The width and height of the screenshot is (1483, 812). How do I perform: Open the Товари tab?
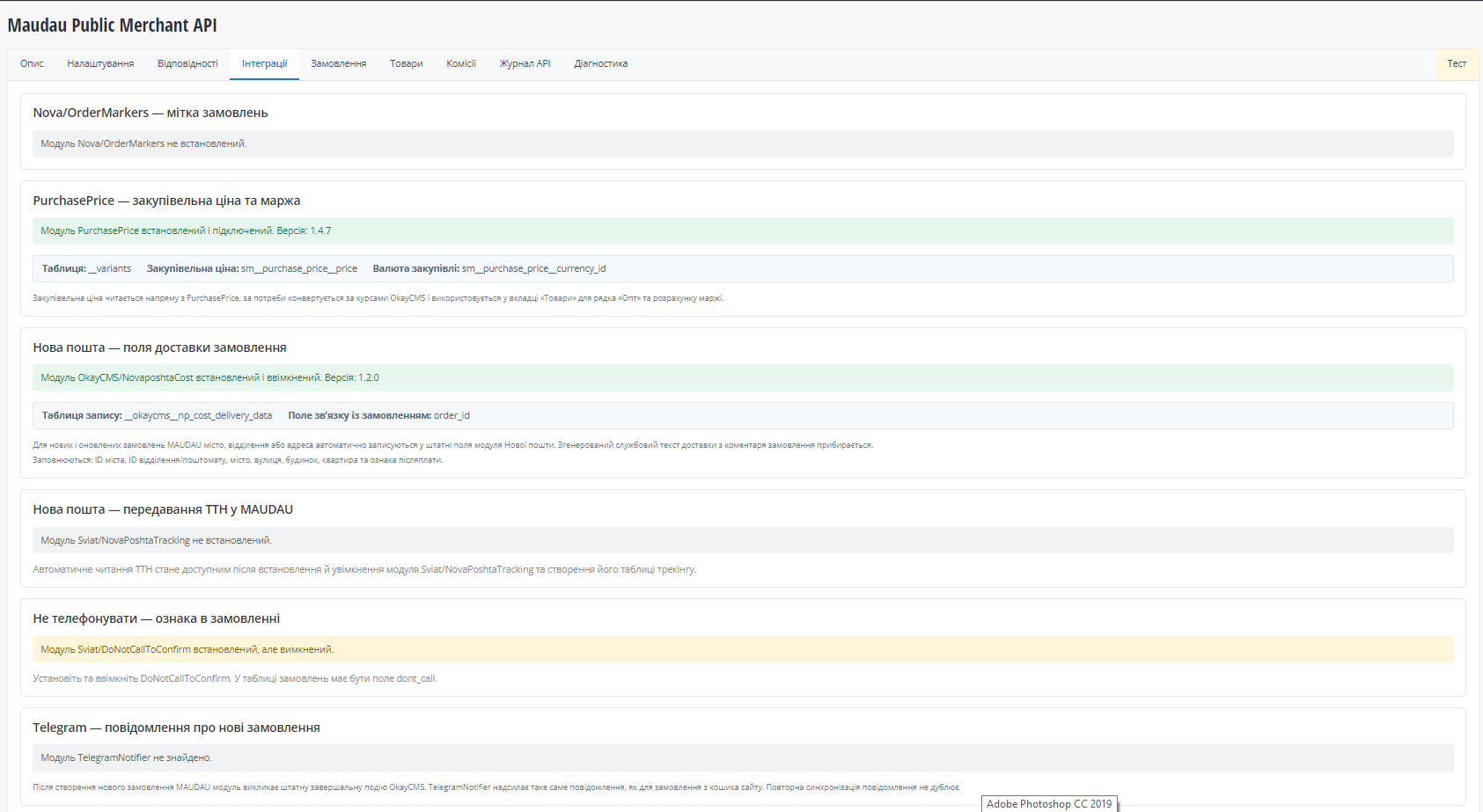point(407,63)
